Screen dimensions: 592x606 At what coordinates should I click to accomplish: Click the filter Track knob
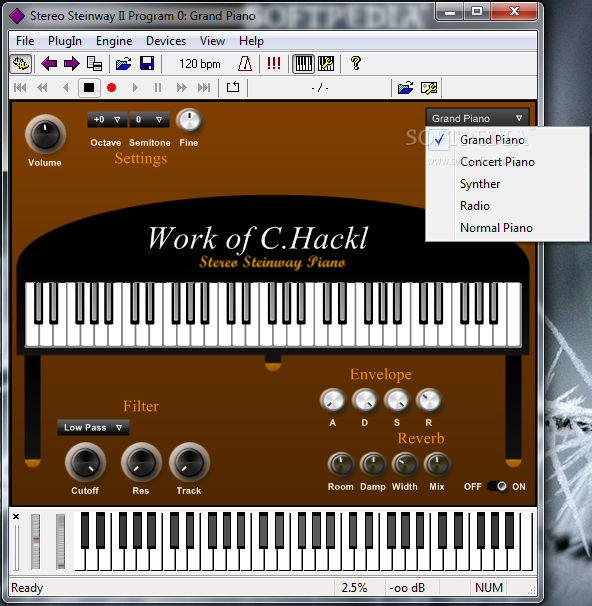click(x=189, y=462)
